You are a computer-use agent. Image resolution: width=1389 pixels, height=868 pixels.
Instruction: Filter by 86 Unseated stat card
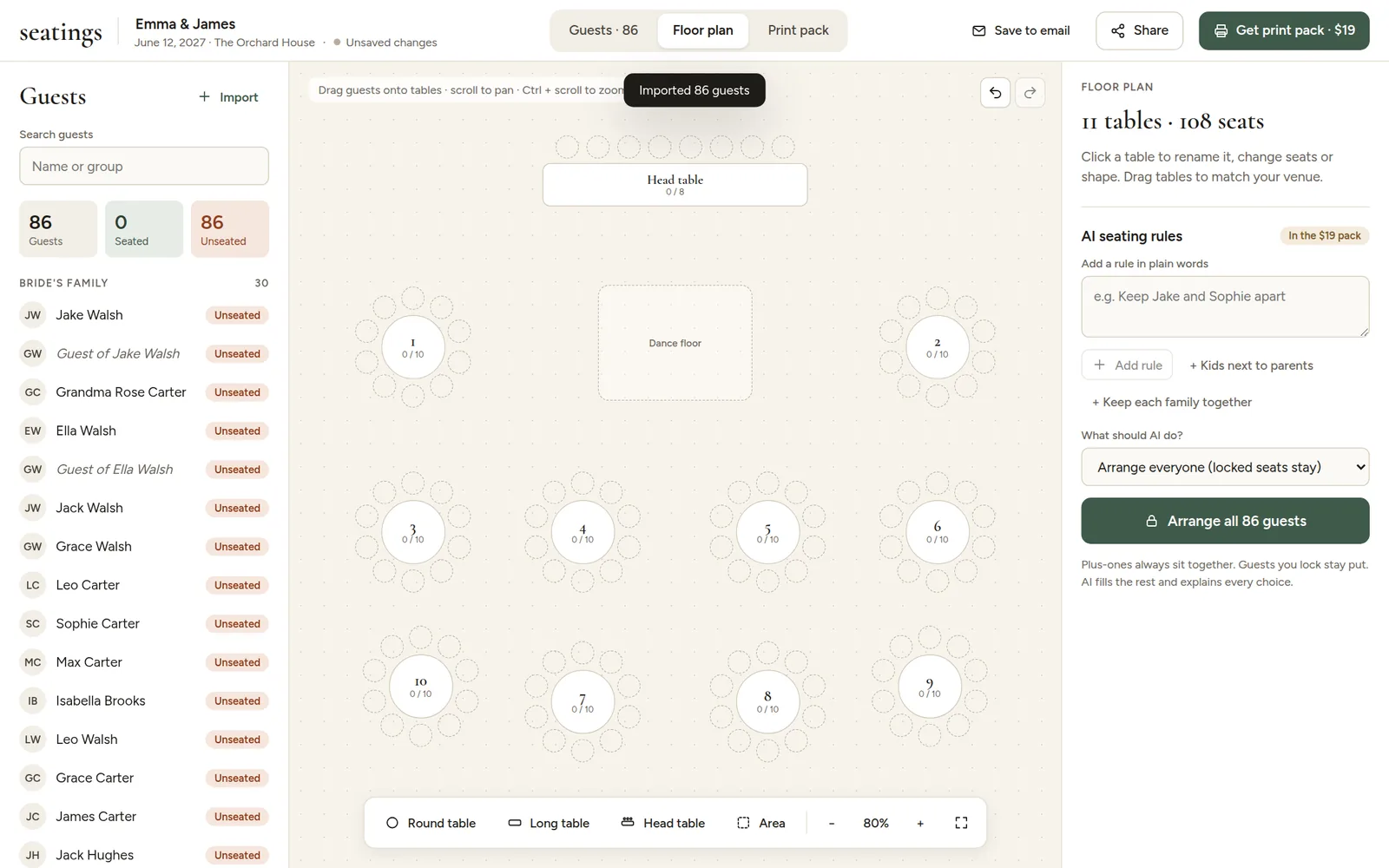pos(230,229)
